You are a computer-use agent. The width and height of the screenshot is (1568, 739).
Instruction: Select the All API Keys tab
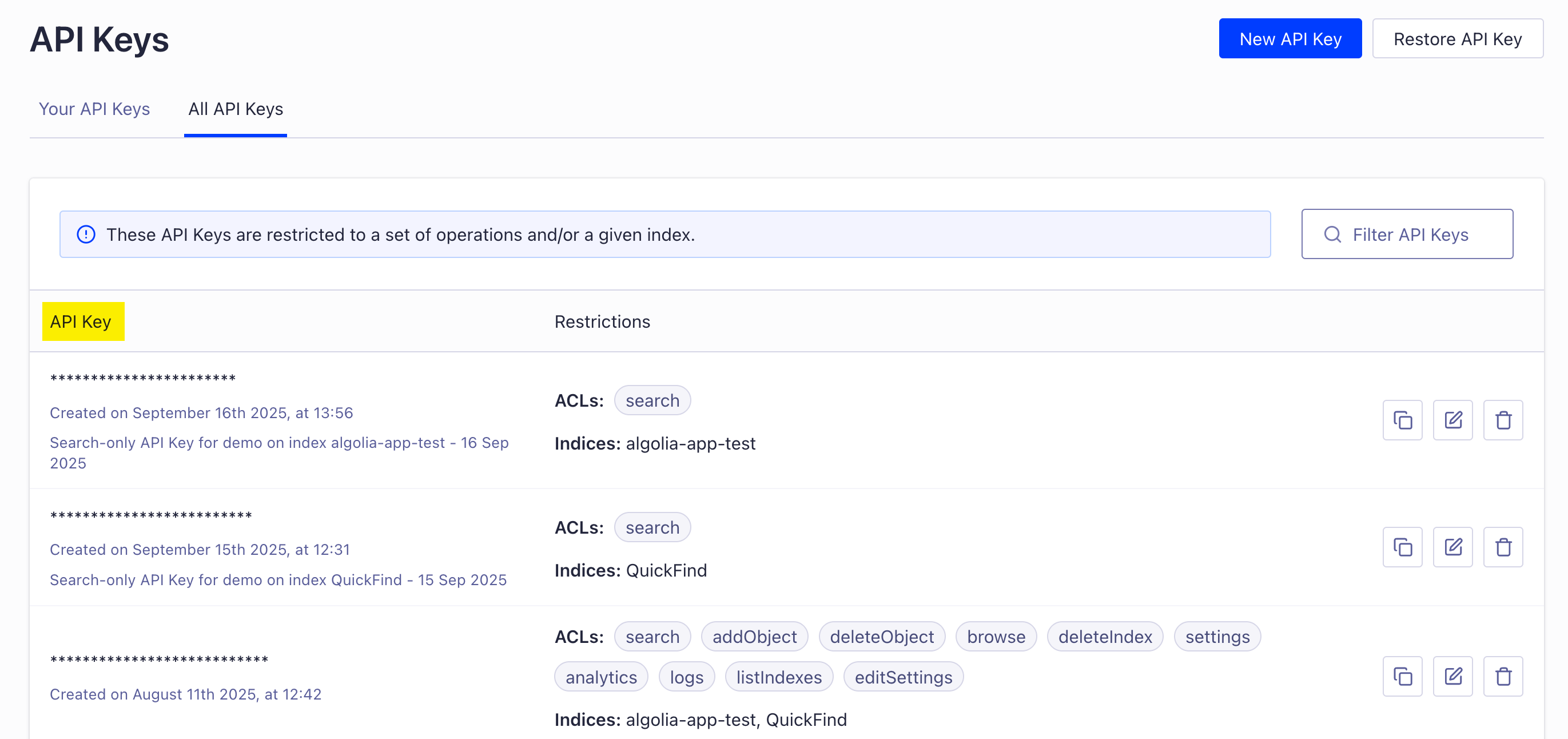point(236,109)
